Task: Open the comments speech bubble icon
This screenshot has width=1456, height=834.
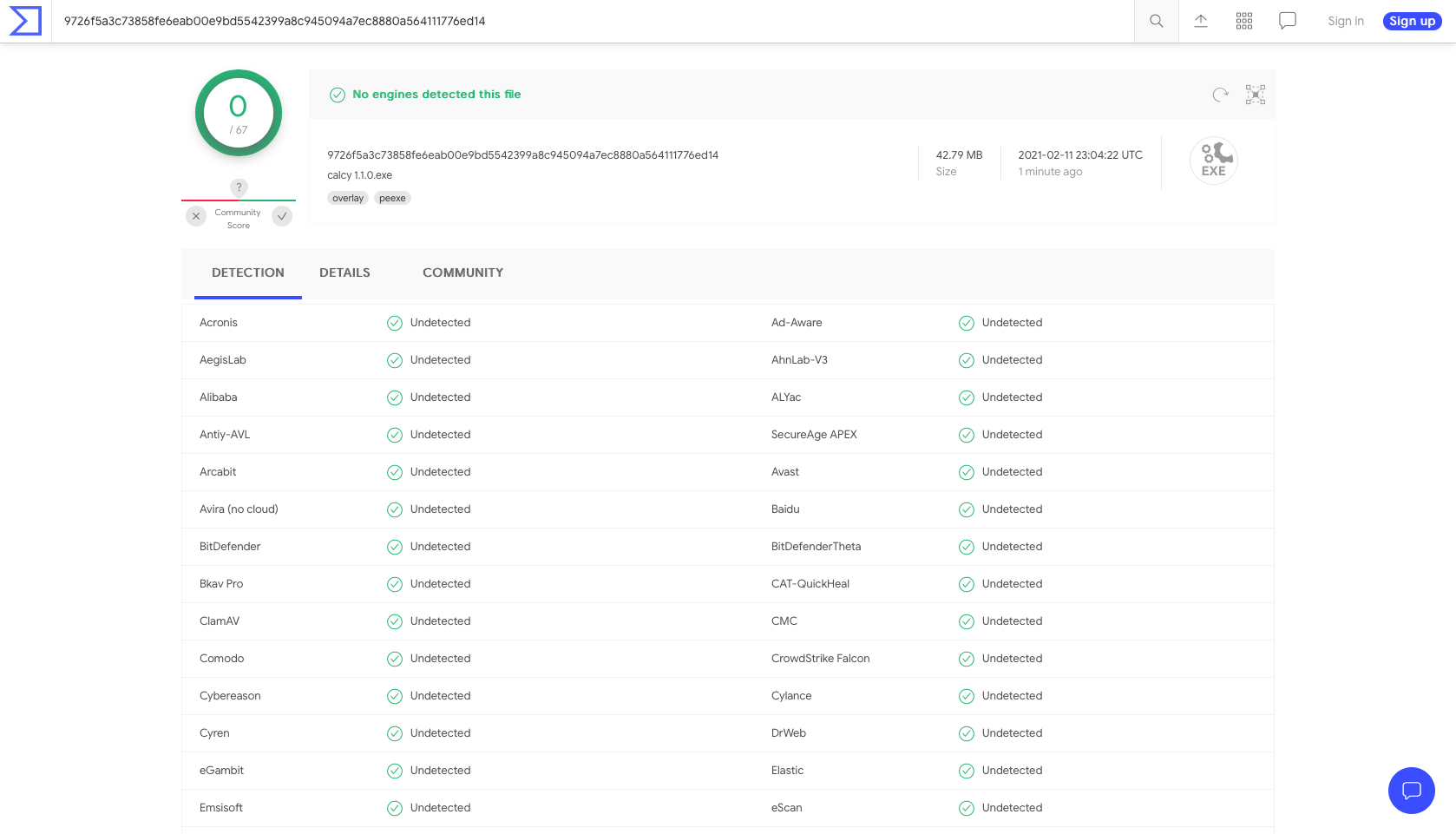Action: pos(1288,21)
